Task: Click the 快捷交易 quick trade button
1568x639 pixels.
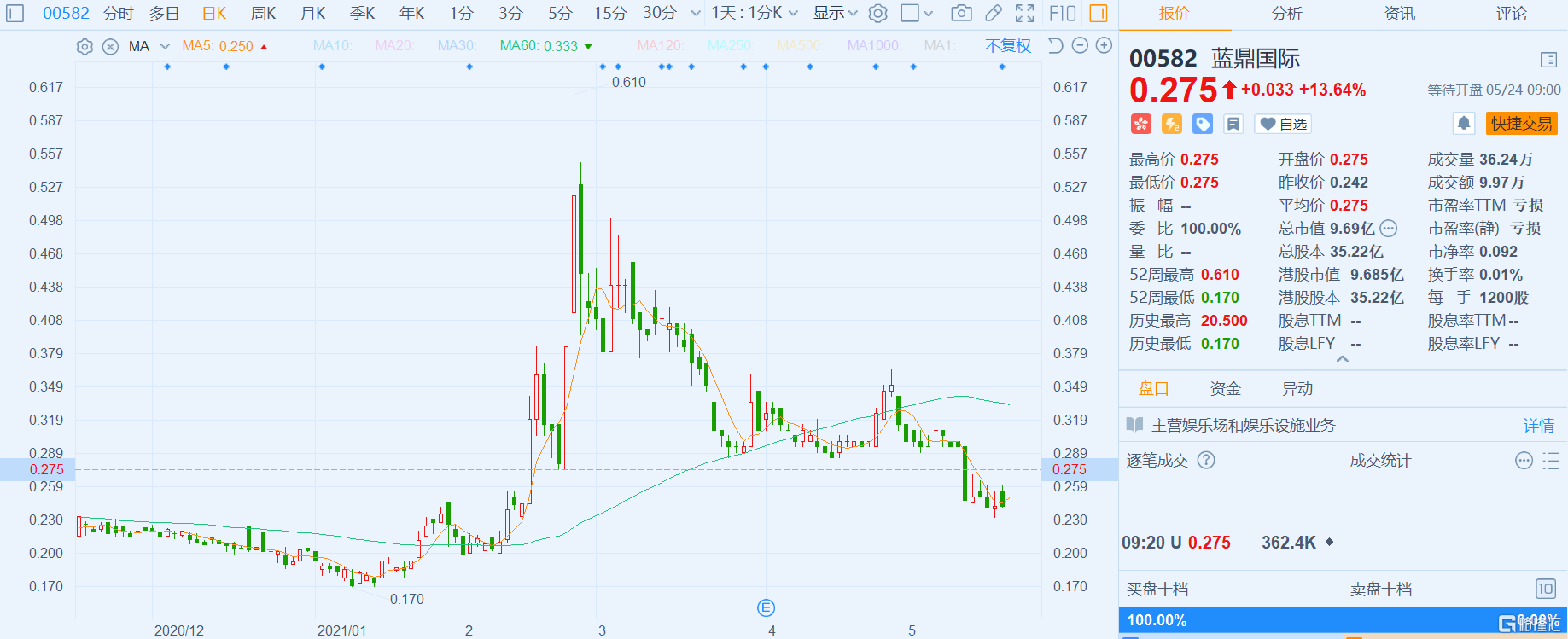Action: [1521, 124]
